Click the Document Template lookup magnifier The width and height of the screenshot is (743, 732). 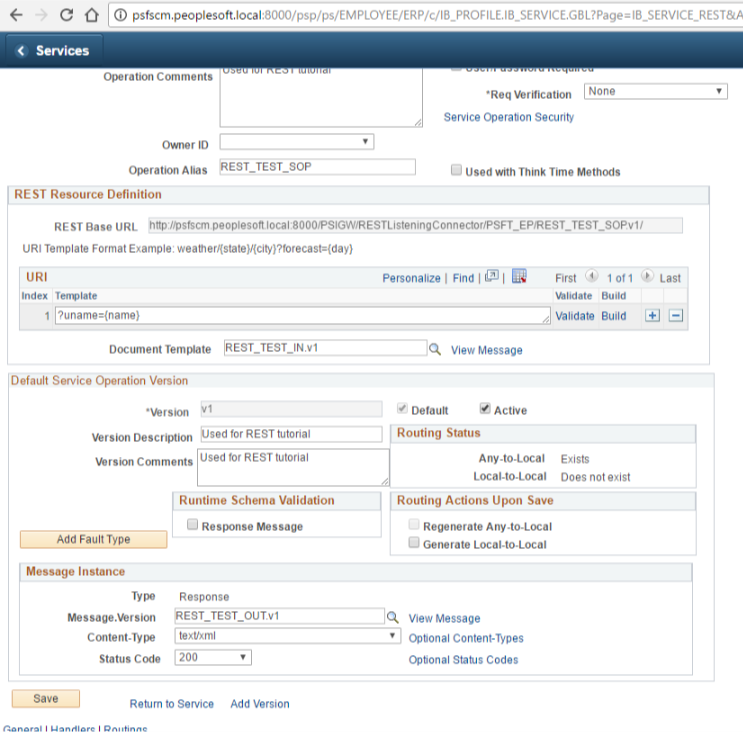pyautogui.click(x=434, y=350)
